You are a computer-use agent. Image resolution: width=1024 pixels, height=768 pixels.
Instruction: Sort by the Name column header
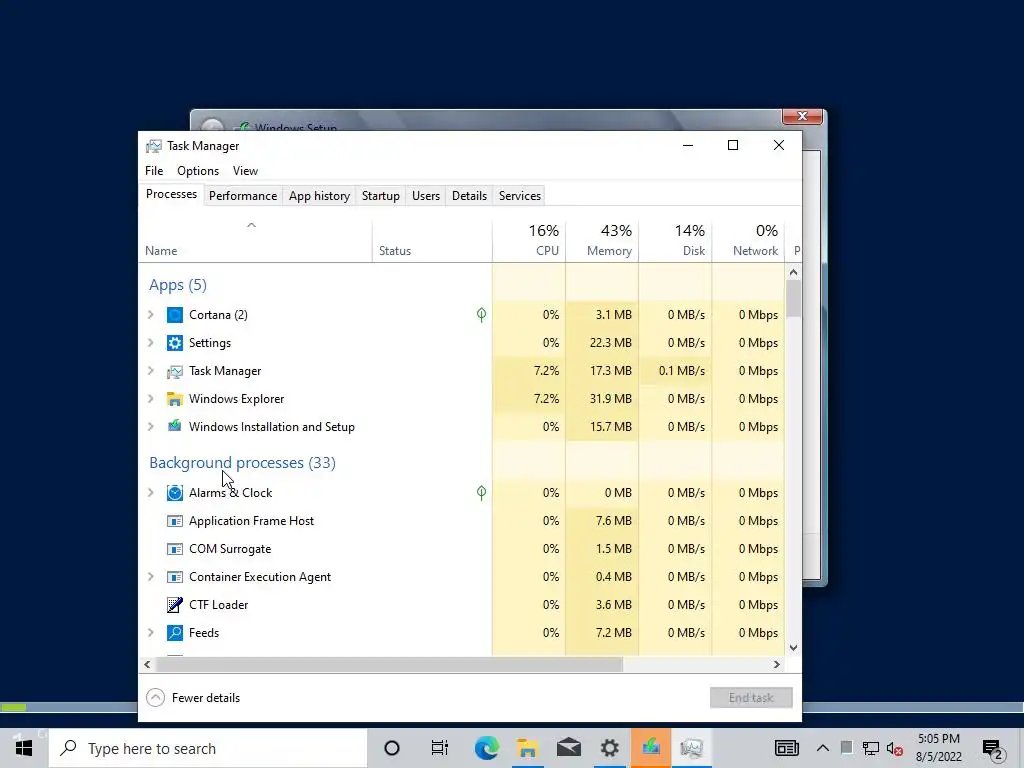coord(255,240)
